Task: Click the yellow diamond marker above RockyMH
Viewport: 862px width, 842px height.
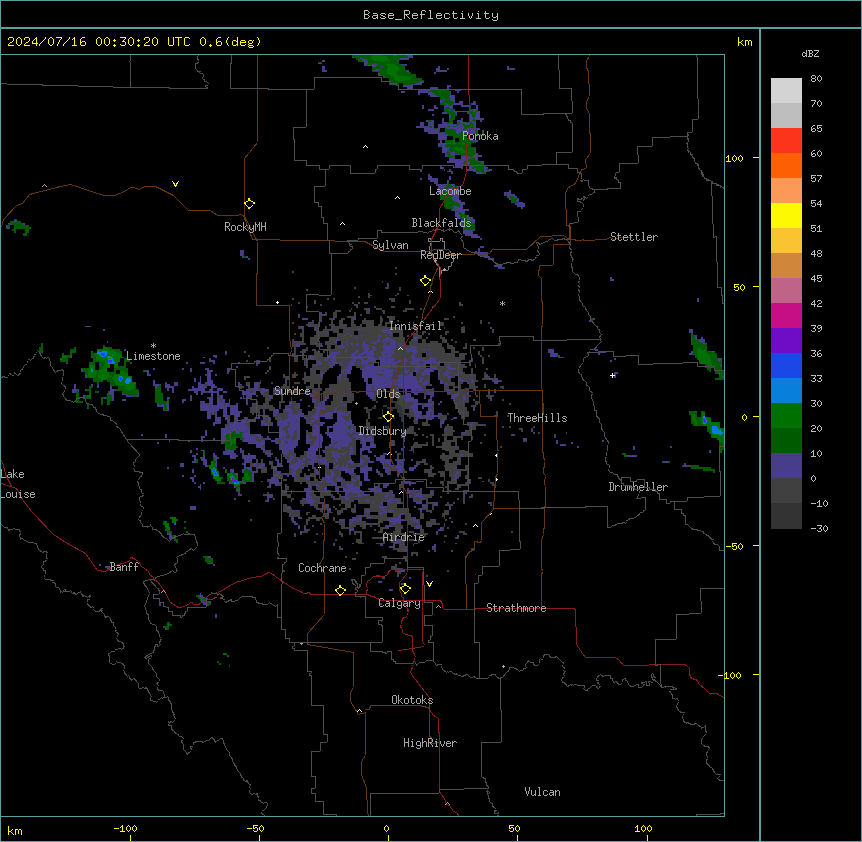Action: coord(249,204)
